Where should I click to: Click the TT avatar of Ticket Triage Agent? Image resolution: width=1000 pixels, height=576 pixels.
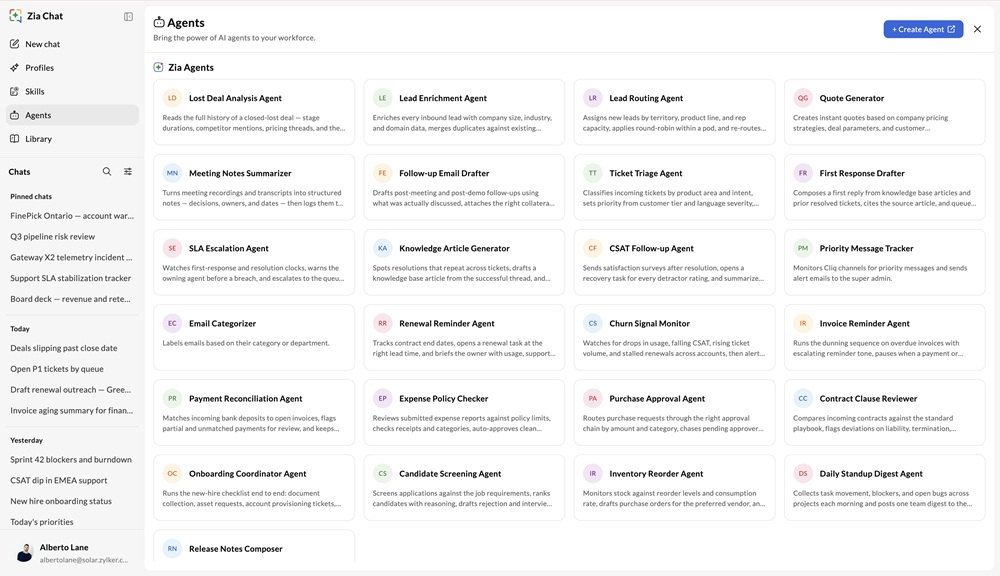click(592, 173)
